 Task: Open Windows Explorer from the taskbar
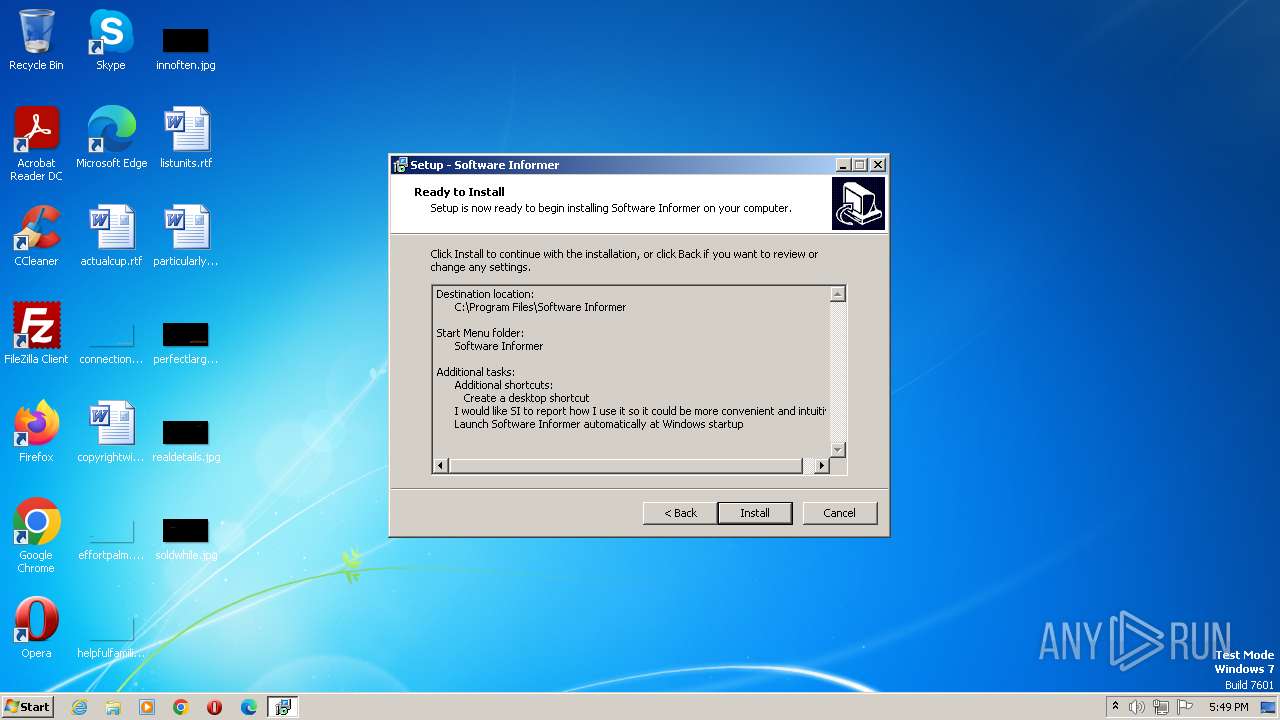(x=113, y=707)
